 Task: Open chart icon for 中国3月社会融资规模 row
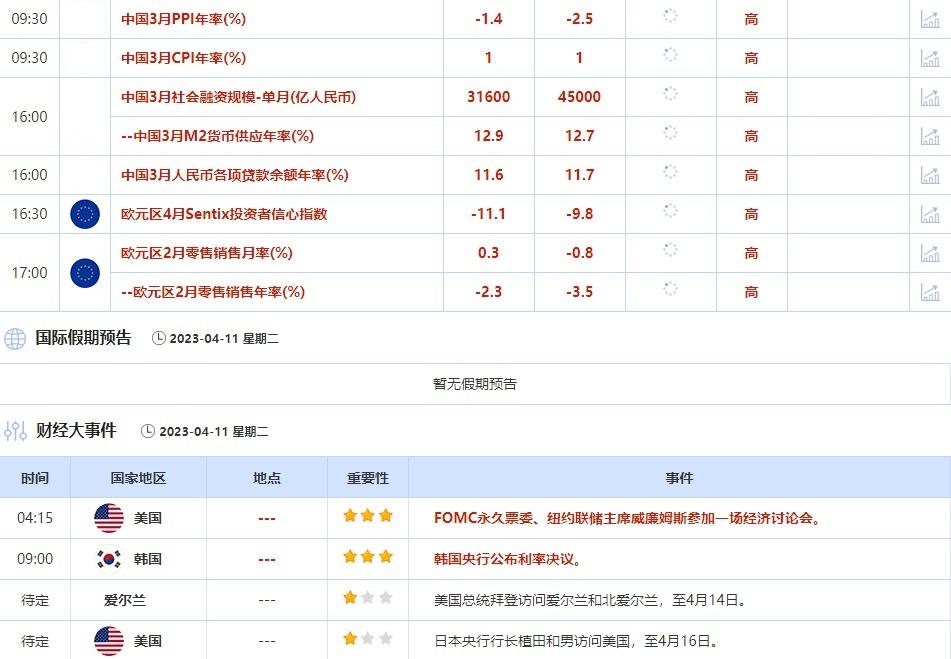pos(930,97)
